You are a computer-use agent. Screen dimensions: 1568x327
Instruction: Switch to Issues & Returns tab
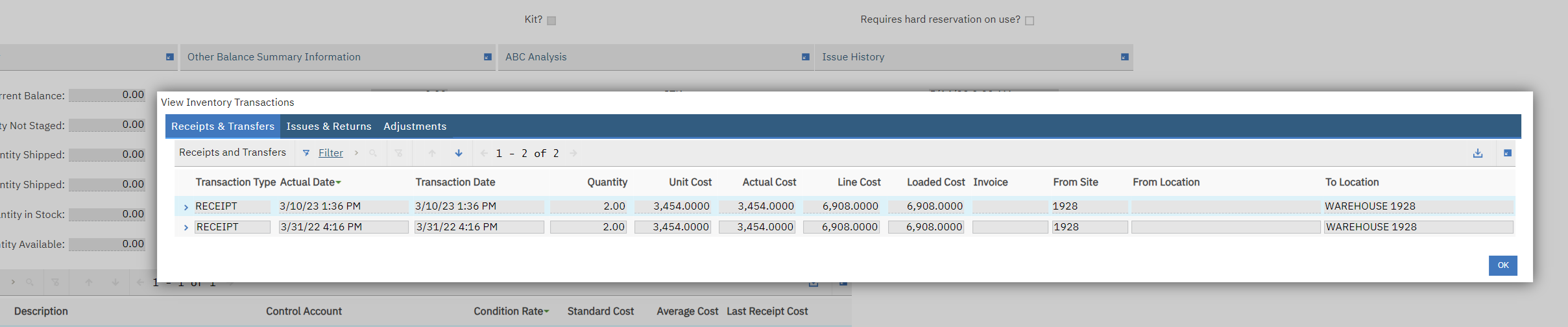pos(329,127)
